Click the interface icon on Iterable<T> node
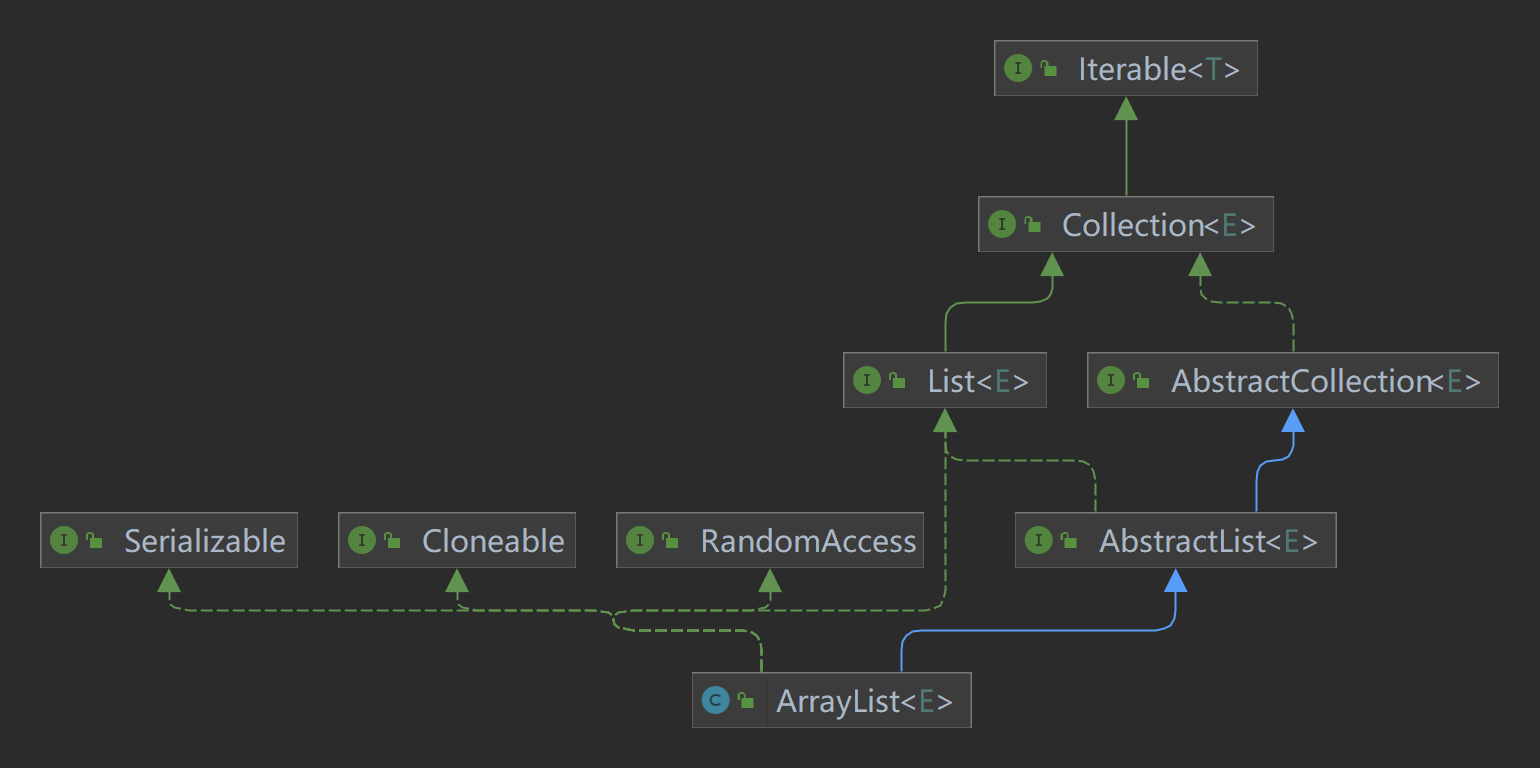Viewport: 1540px width, 768px height. coord(1018,68)
